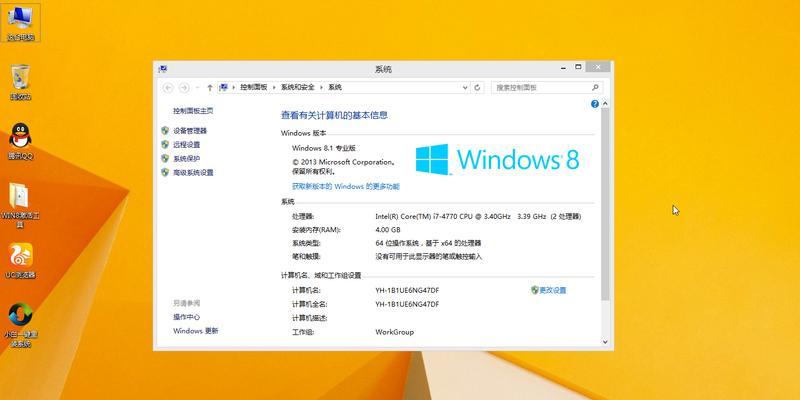
Task: Click the vertical scrollbar thumb
Action: pyautogui.click(x=605, y=204)
